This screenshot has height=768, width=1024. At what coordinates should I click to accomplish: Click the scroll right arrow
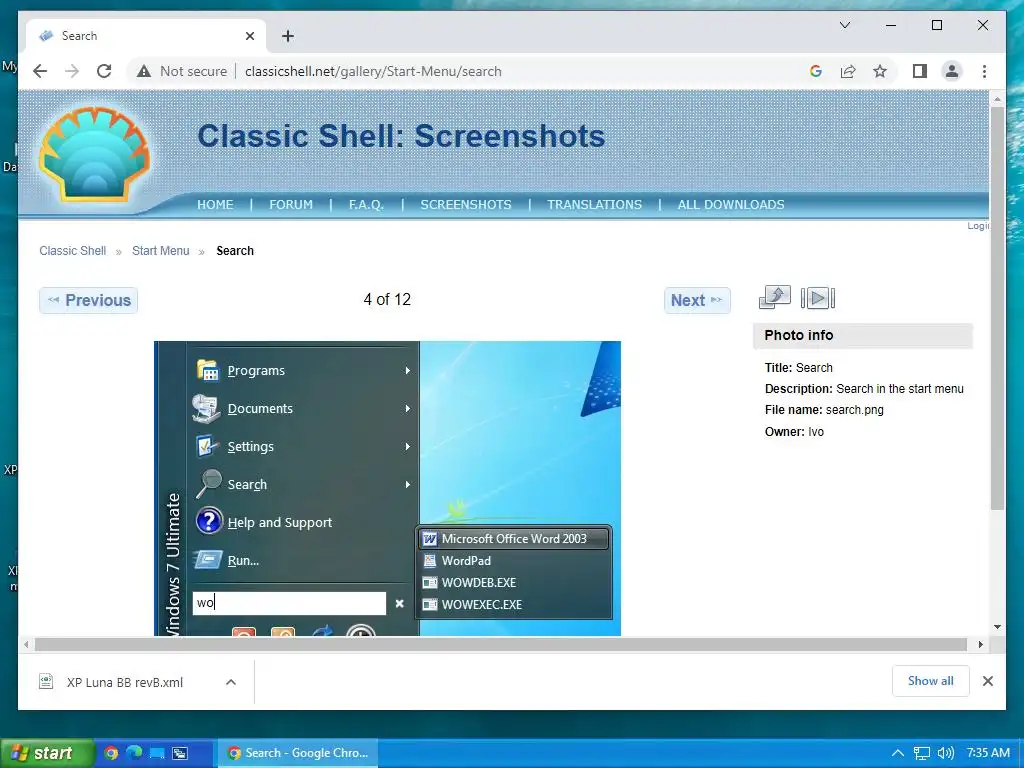coord(980,645)
